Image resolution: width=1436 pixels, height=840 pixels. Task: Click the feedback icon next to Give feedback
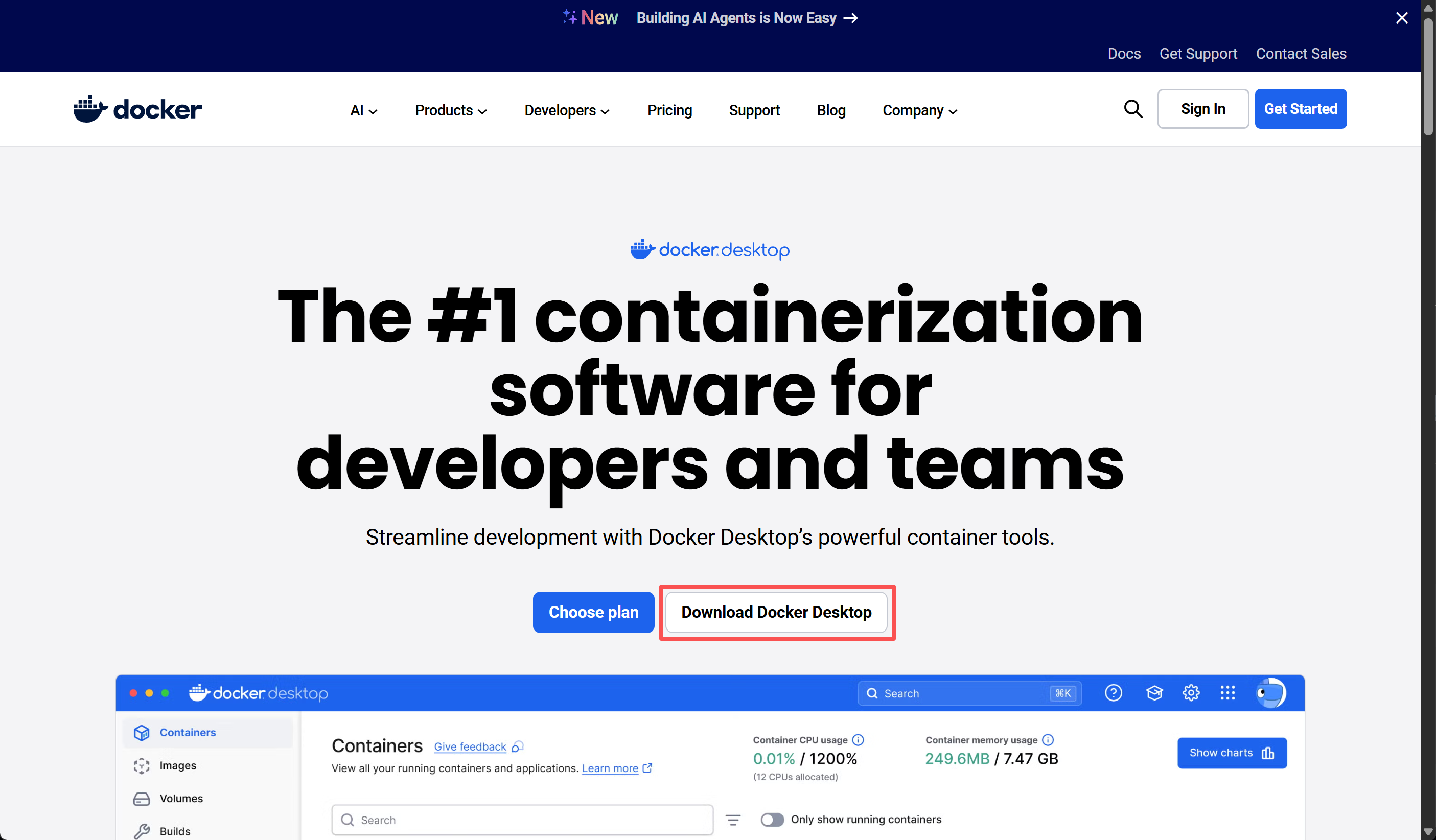517,746
